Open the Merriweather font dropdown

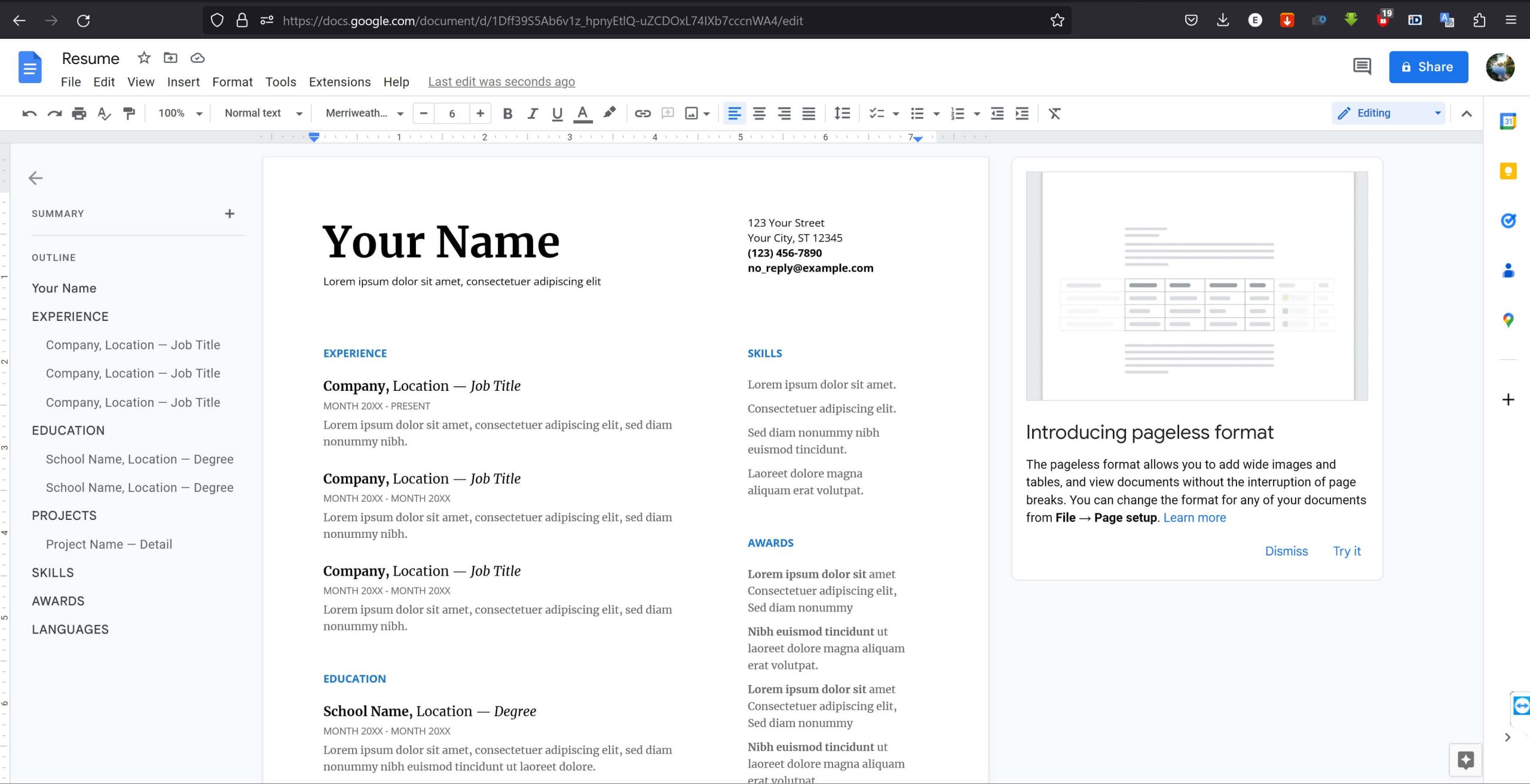click(364, 114)
